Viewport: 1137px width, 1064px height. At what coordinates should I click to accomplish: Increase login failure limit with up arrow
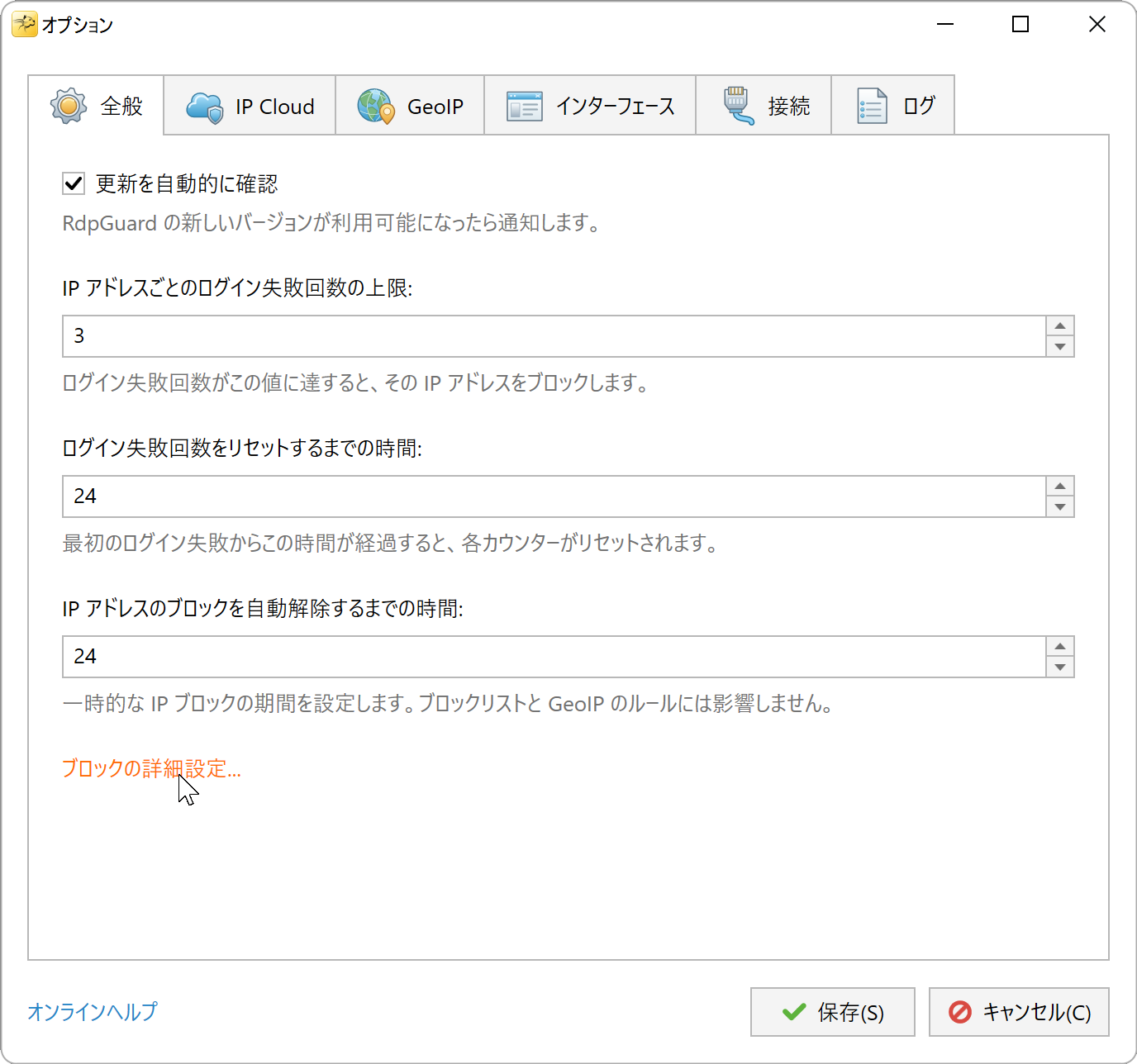(1060, 326)
